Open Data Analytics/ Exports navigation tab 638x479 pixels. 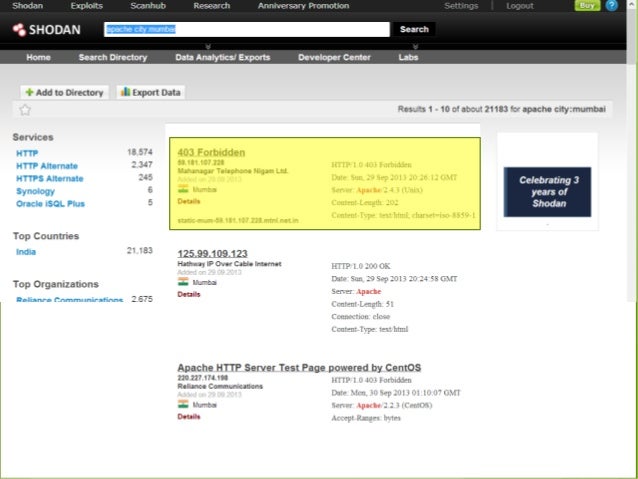(x=223, y=57)
